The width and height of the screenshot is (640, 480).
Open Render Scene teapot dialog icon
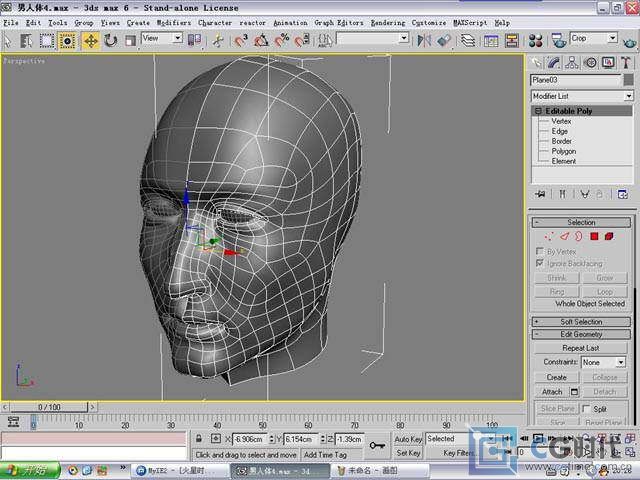click(558, 40)
